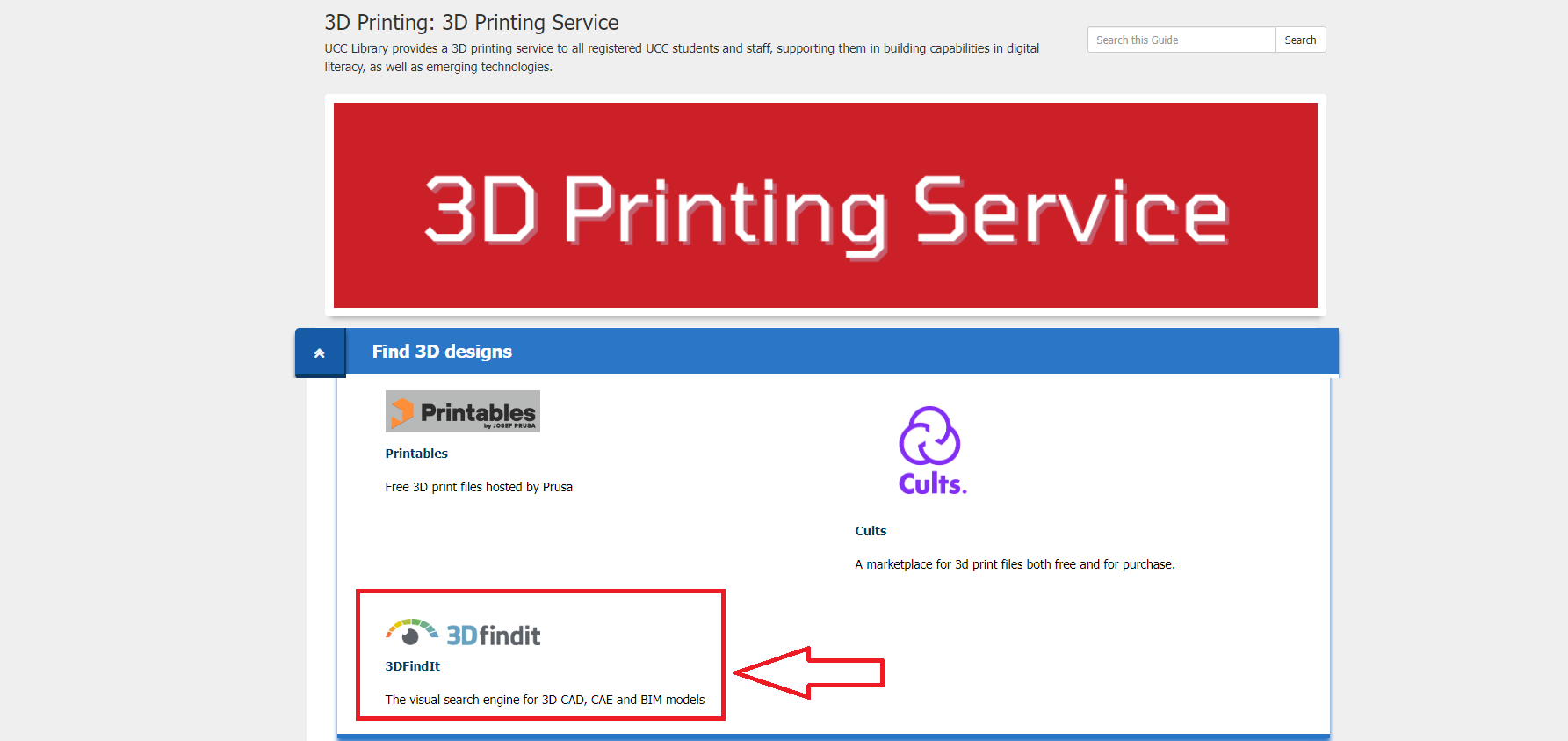Image resolution: width=1568 pixels, height=741 pixels.
Task: Click the visual search engine description text
Action: click(545, 700)
